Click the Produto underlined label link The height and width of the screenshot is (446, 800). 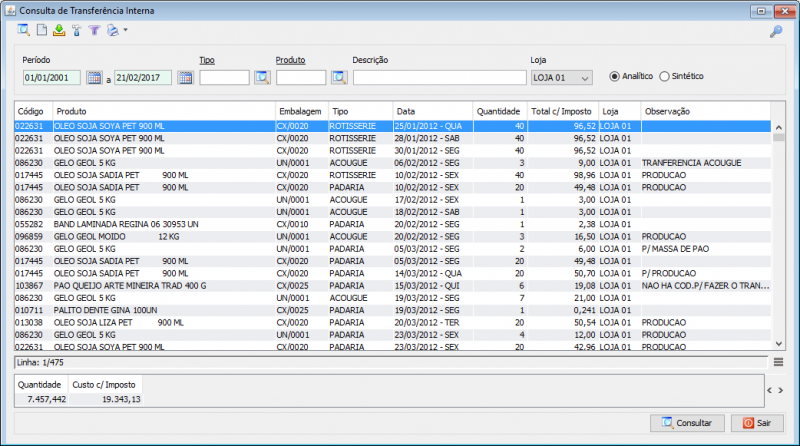click(x=290, y=60)
